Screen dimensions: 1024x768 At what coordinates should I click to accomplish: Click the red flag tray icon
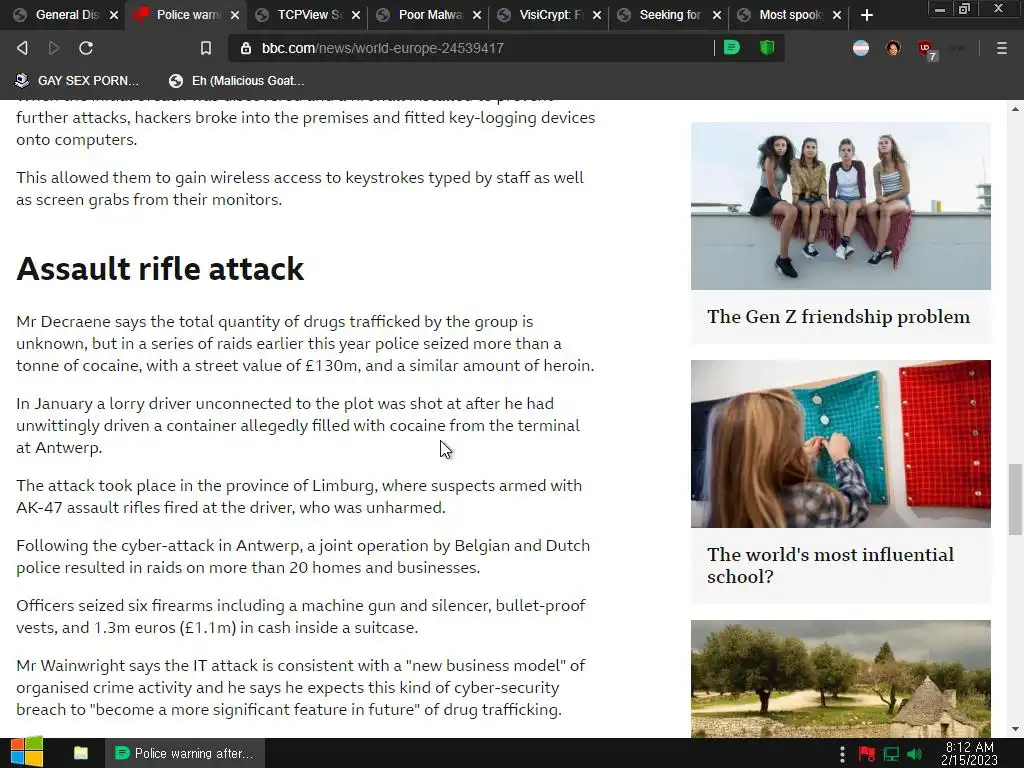867,754
